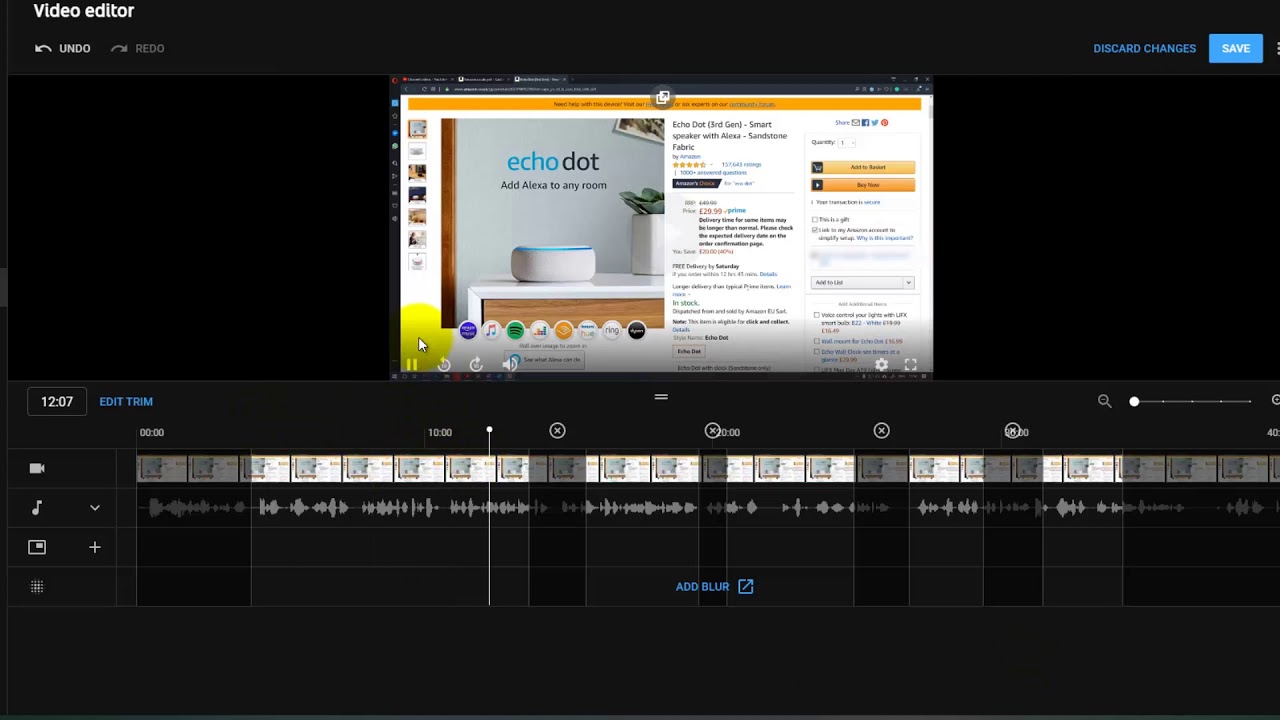The height and width of the screenshot is (720, 1280).
Task: Click first product thumbnail in preview
Action: click(x=417, y=129)
